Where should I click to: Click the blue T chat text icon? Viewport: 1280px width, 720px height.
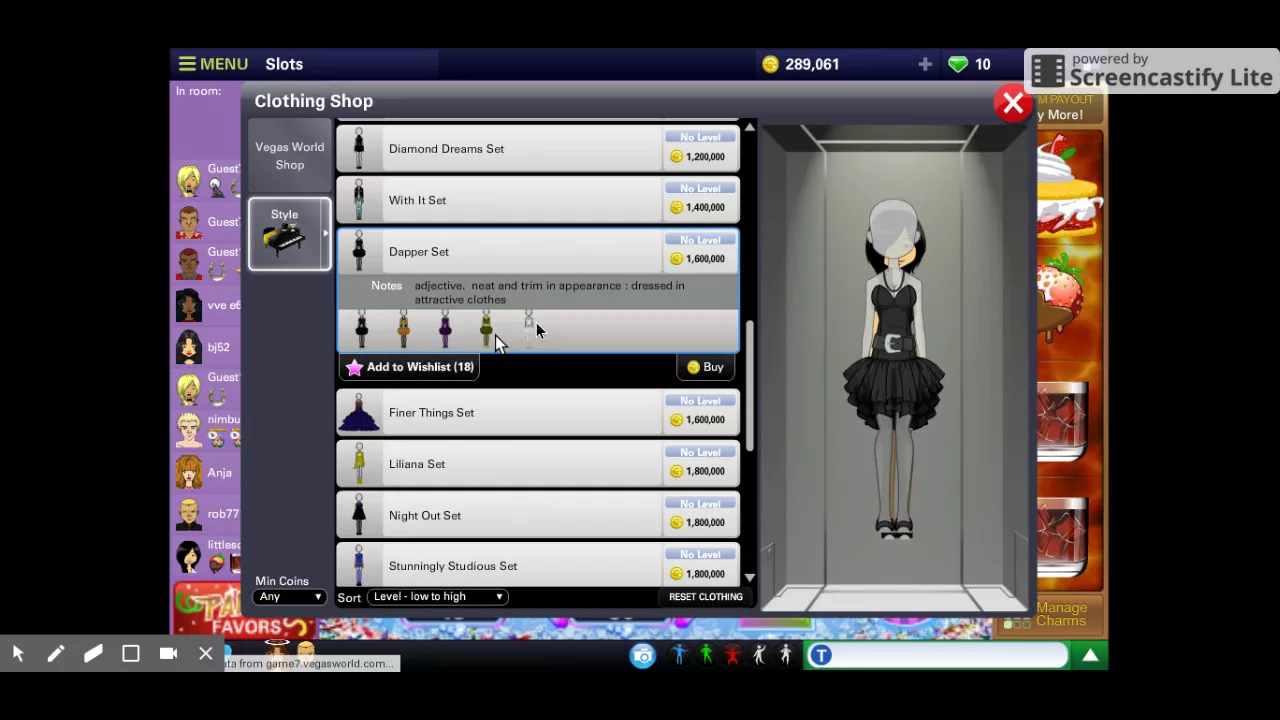point(821,656)
